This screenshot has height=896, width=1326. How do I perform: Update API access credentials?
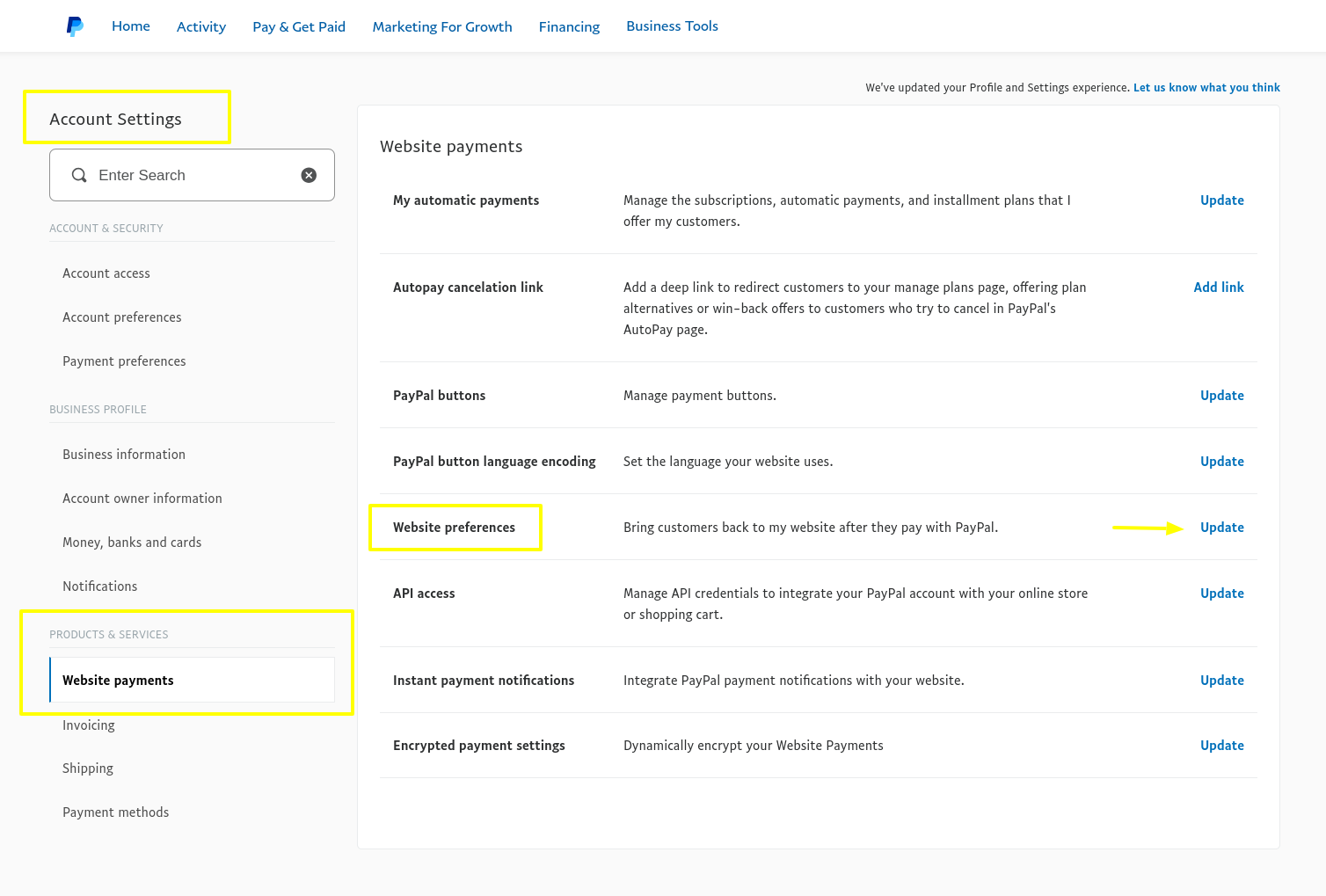pos(1221,594)
